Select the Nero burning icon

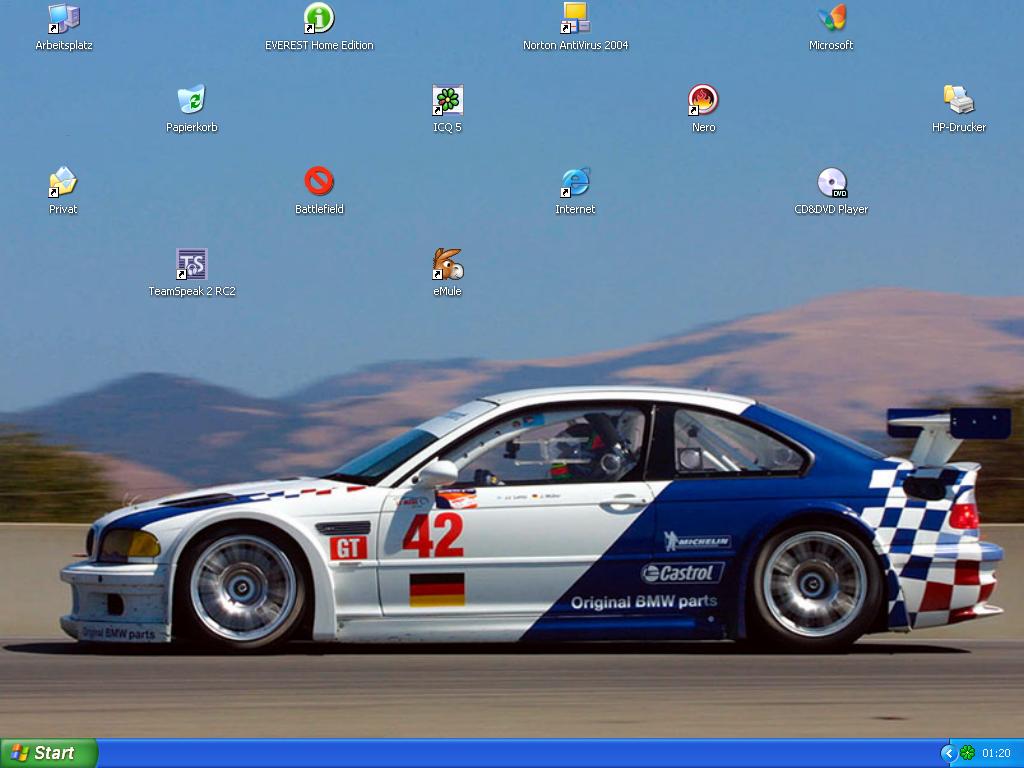(703, 101)
